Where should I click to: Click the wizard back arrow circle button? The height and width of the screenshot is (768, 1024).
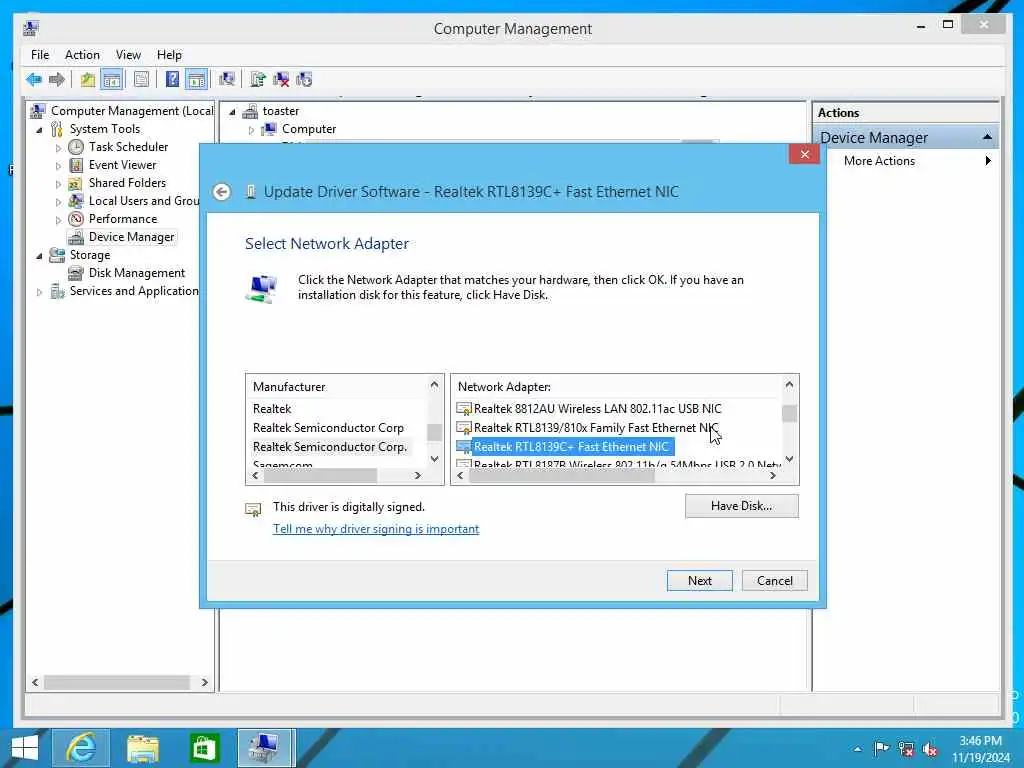click(x=222, y=191)
